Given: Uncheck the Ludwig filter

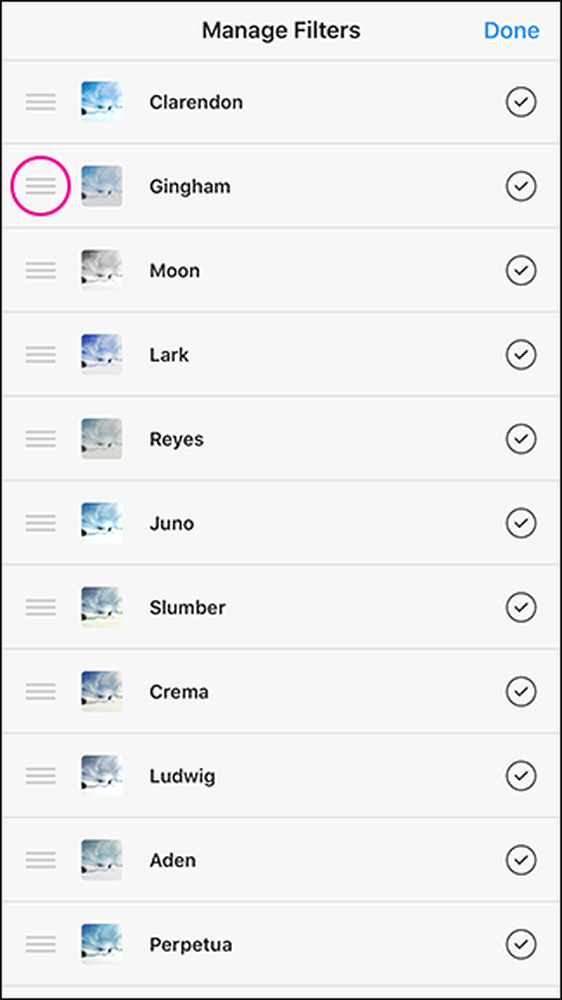Looking at the screenshot, I should (x=521, y=776).
